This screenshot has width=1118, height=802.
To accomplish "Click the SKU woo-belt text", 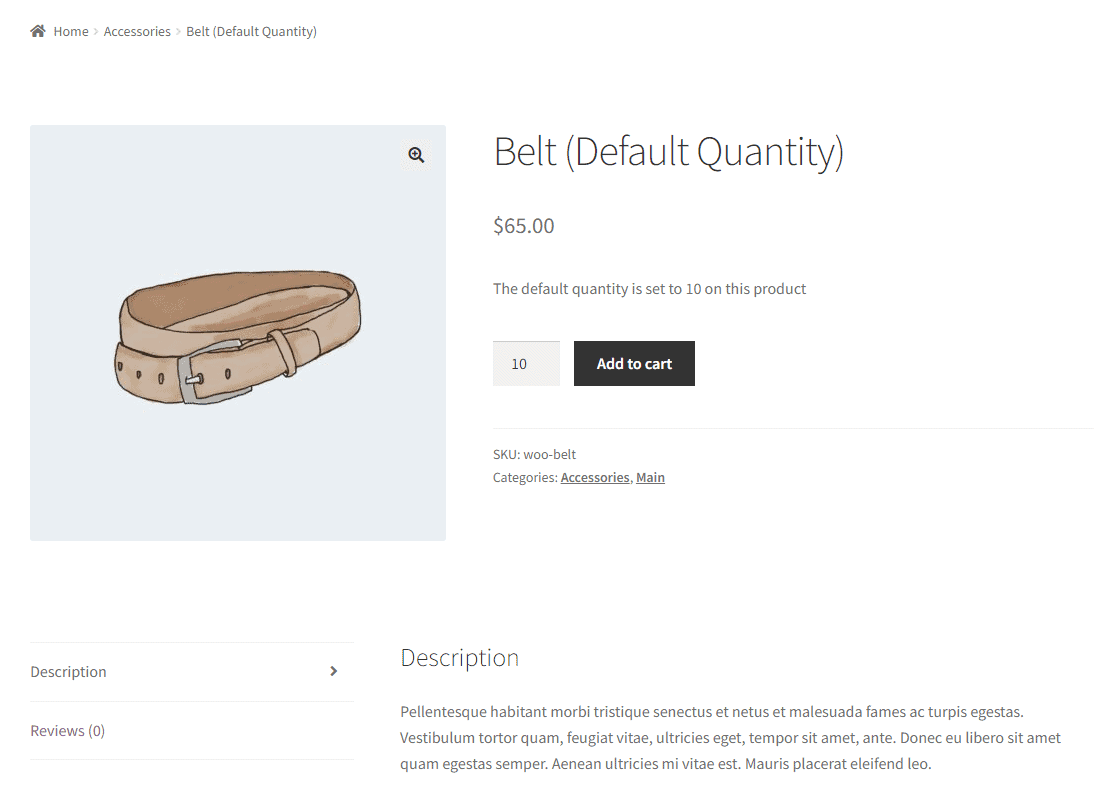I will pos(534,454).
